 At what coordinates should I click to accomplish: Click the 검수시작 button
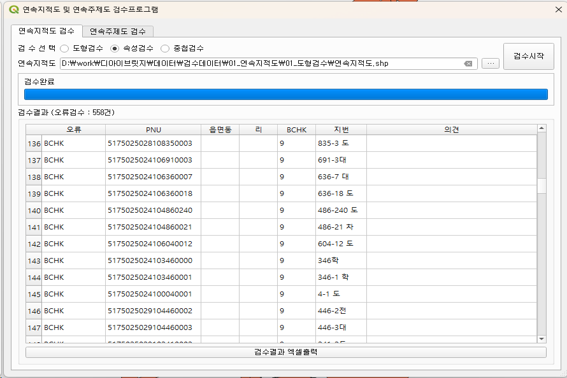pyautogui.click(x=528, y=56)
